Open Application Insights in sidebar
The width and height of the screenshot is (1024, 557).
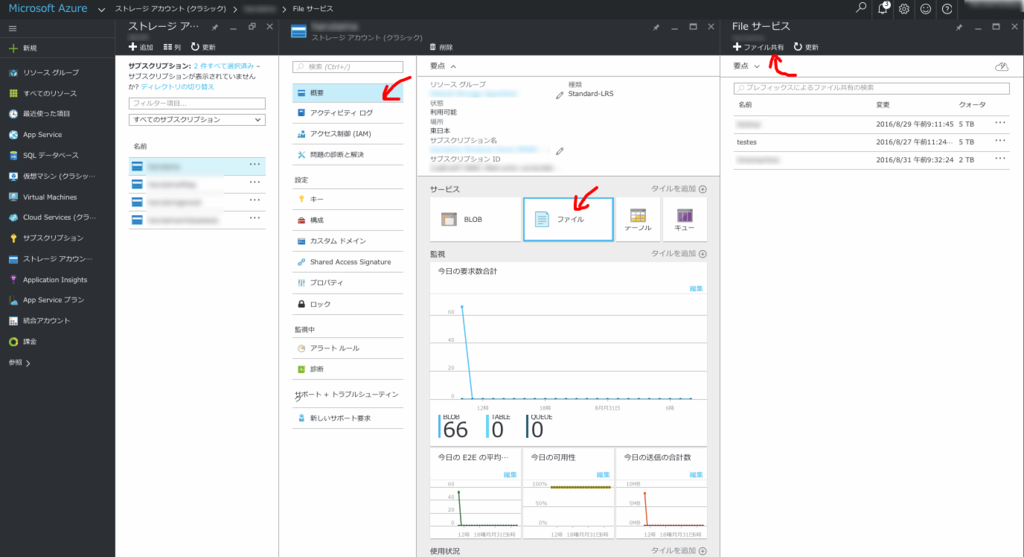click(54, 279)
